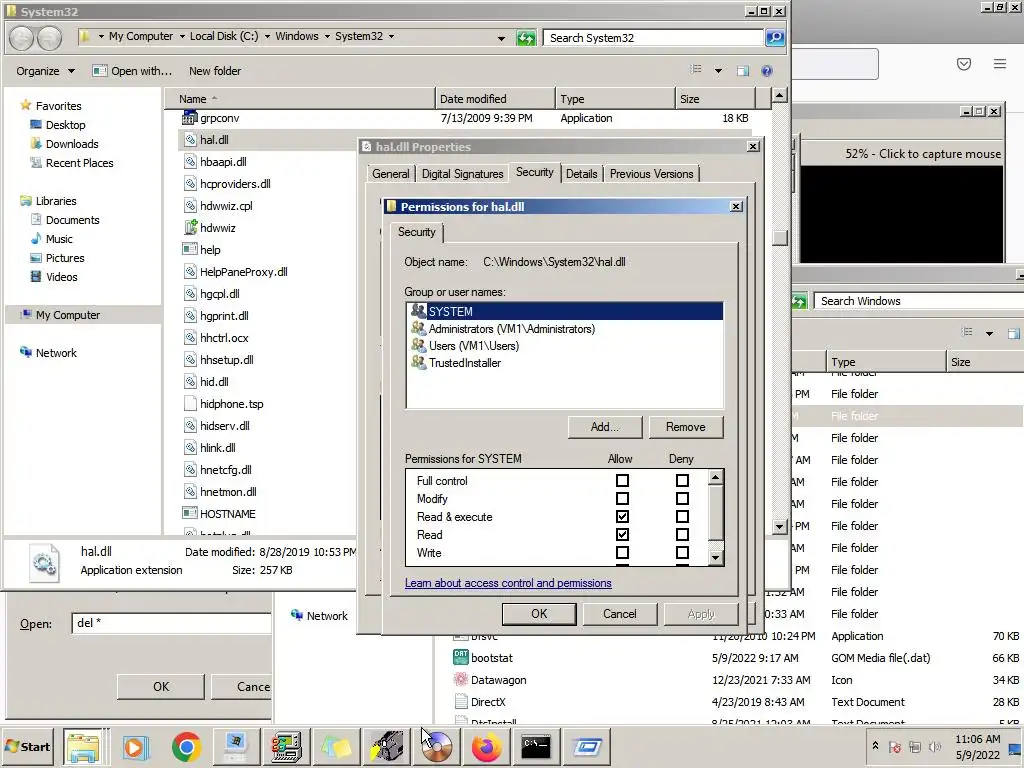Click Open with... in Explorer toolbar
The image size is (1024, 768).
pyautogui.click(x=133, y=71)
